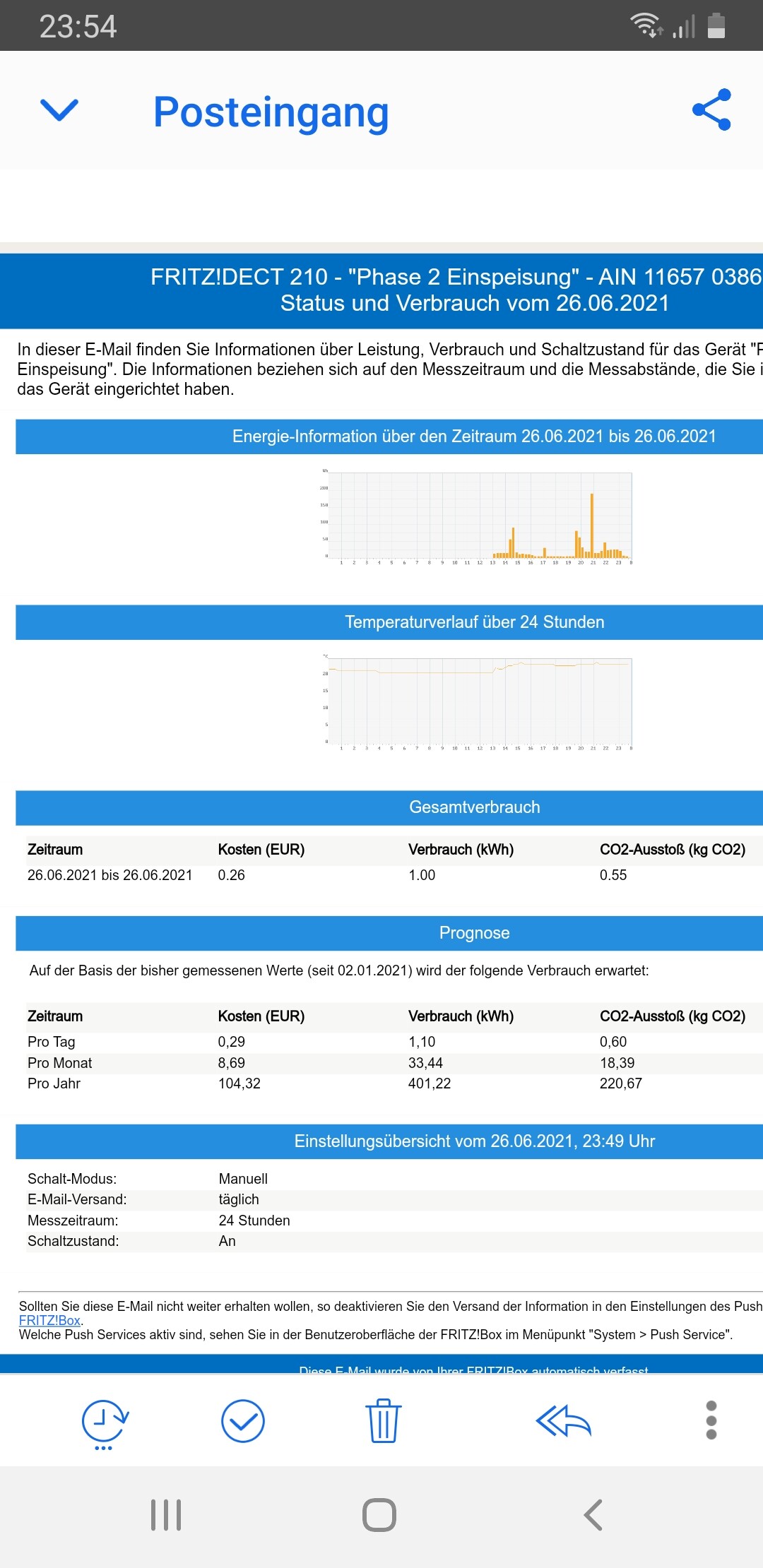
Task: Select Zeitraum 26.06.2021 bis 26.06.2021 cell
Action: 110,875
